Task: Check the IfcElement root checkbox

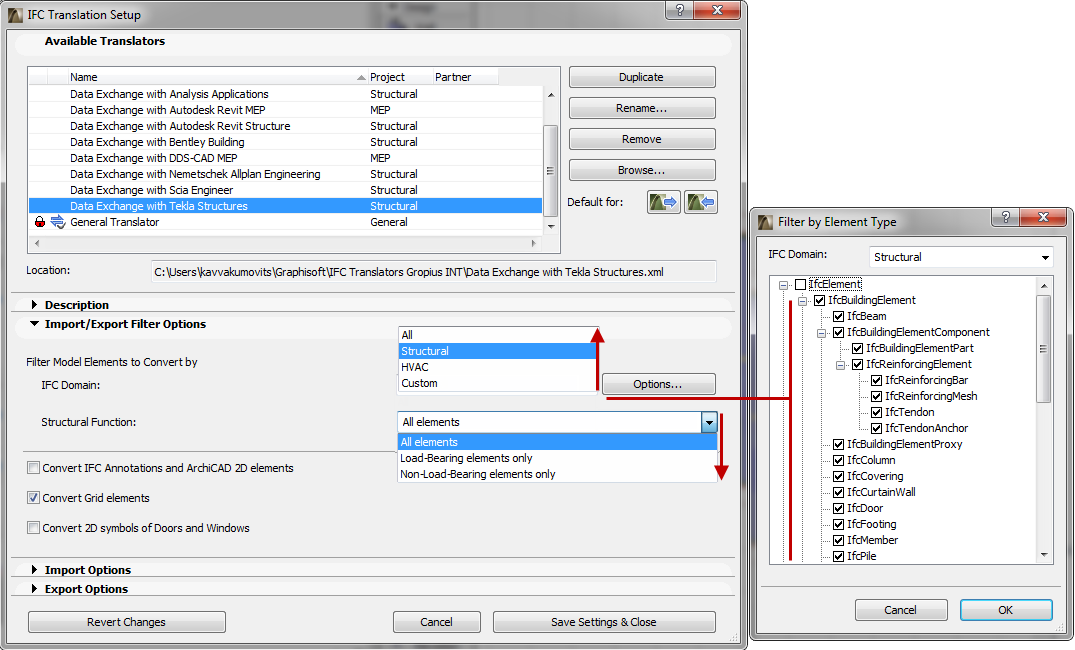Action: pos(800,284)
